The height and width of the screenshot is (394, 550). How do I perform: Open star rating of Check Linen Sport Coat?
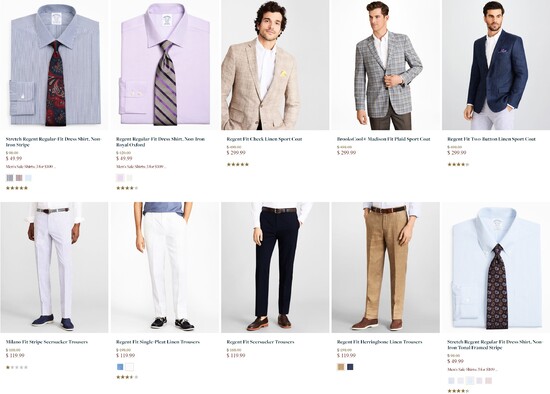(x=238, y=164)
